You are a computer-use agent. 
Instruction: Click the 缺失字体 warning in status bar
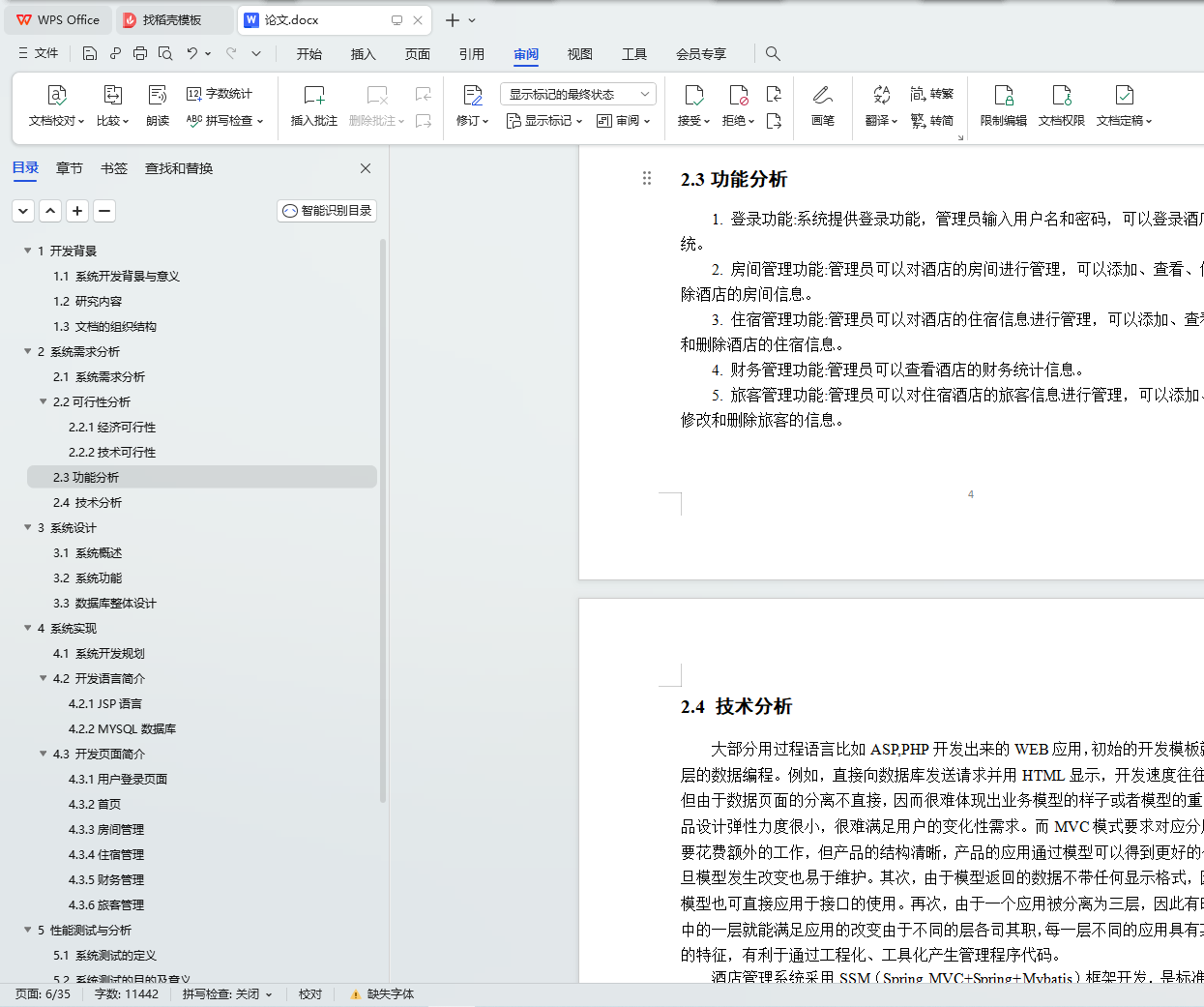click(382, 994)
